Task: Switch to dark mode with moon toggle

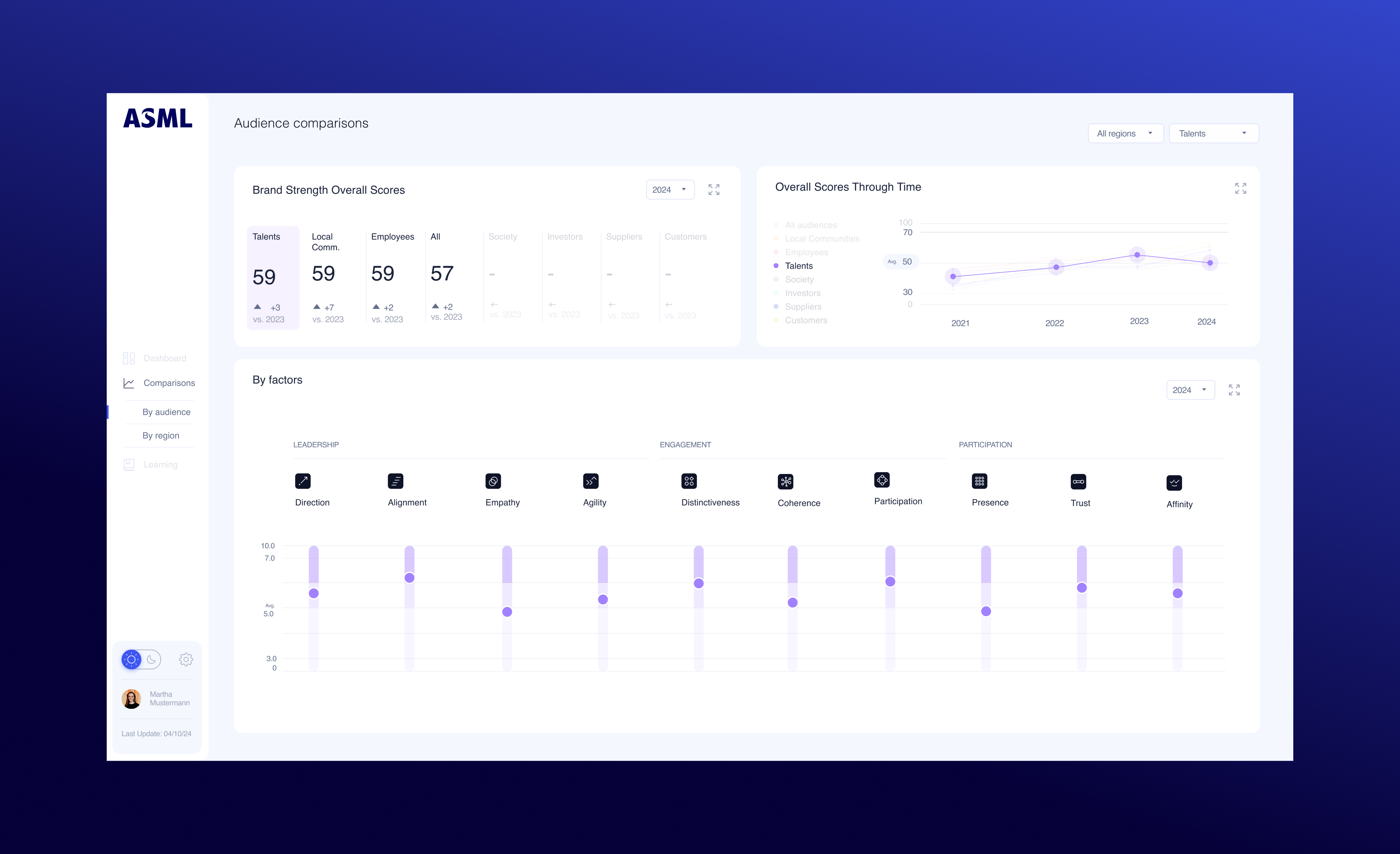Action: tap(152, 660)
